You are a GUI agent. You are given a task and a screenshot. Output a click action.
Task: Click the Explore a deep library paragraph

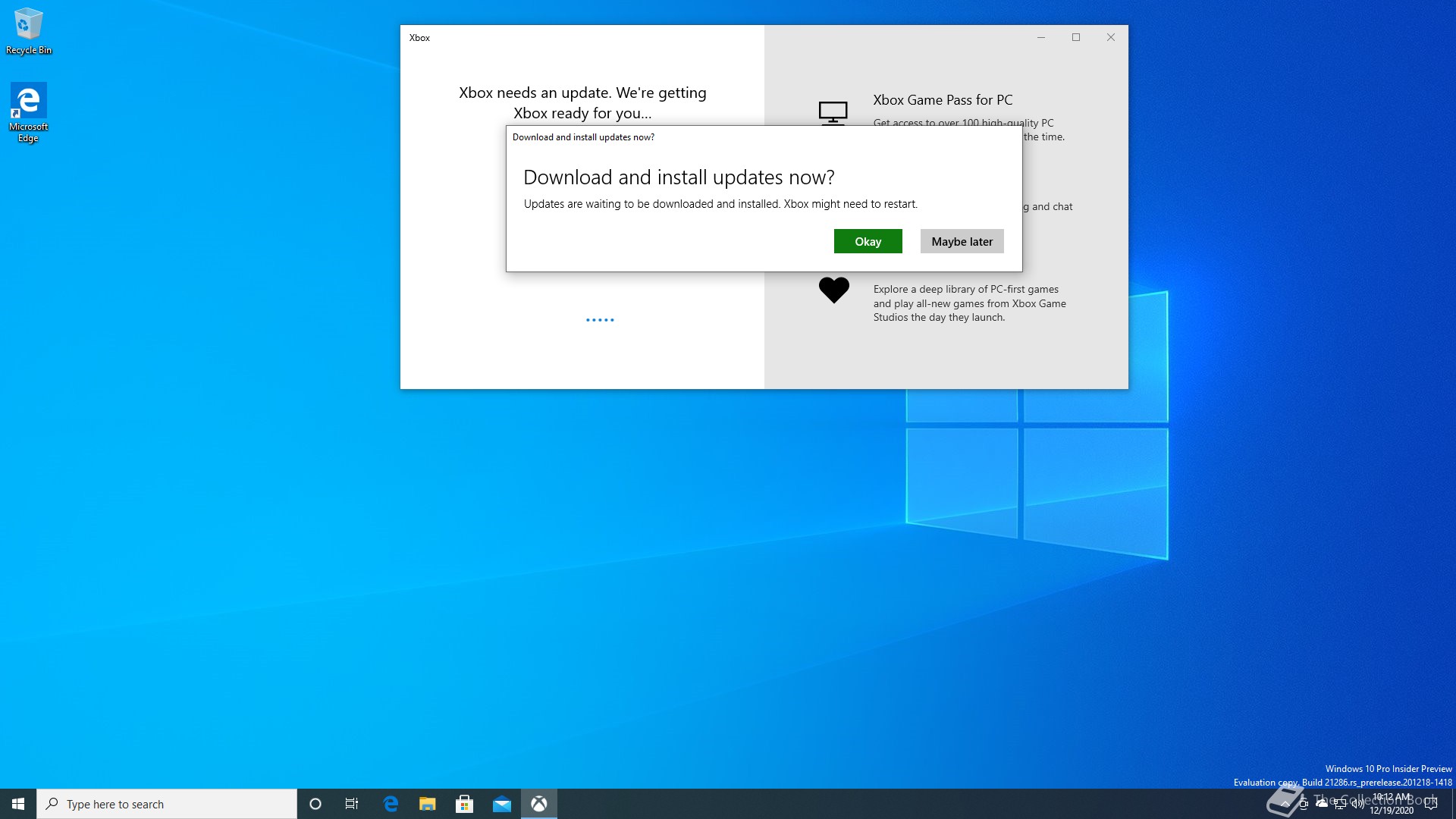point(969,303)
